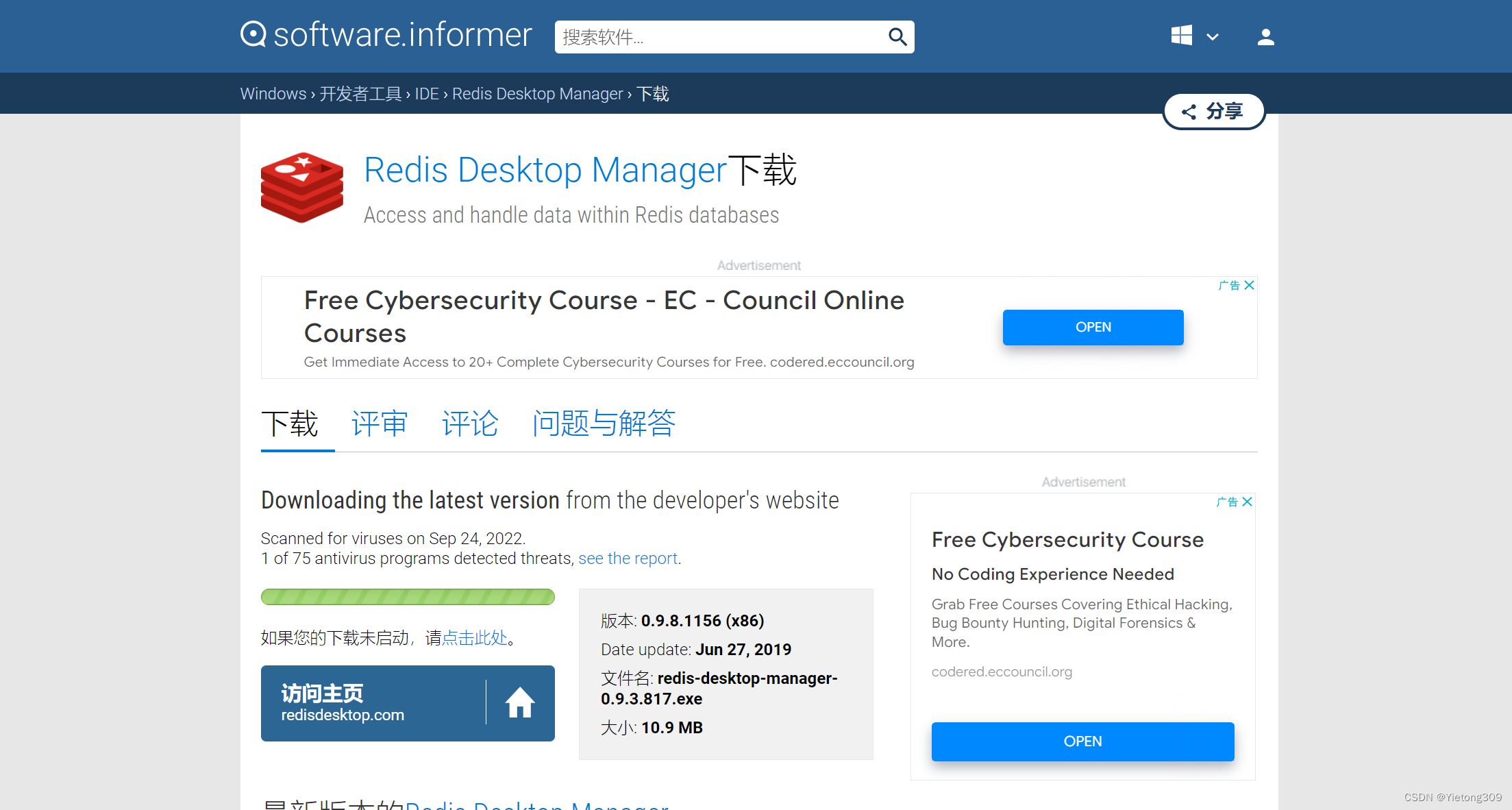Click the Windows logo icon in top bar
Screen dimensions: 1512x810
point(1181,36)
